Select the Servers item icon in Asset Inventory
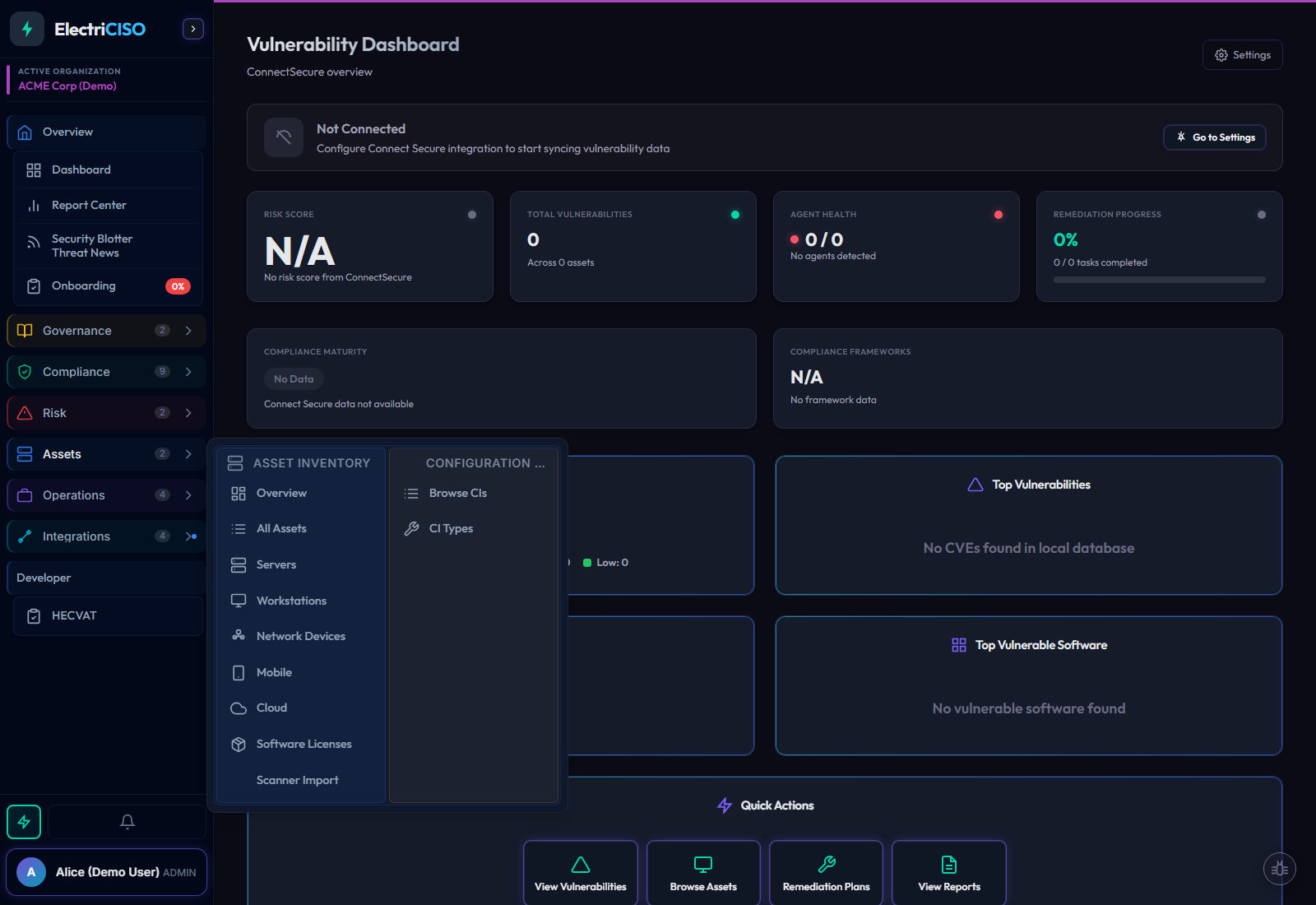This screenshot has width=1316, height=905. tap(239, 564)
